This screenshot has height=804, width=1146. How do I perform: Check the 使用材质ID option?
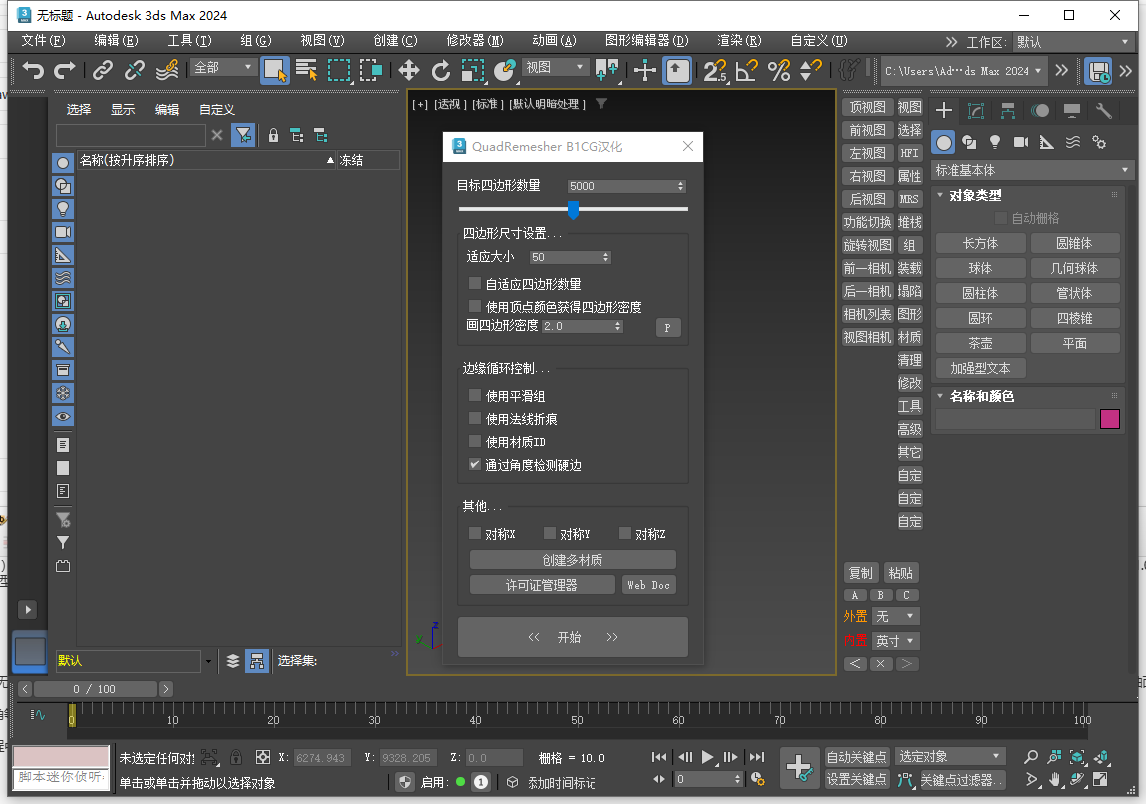pos(475,441)
